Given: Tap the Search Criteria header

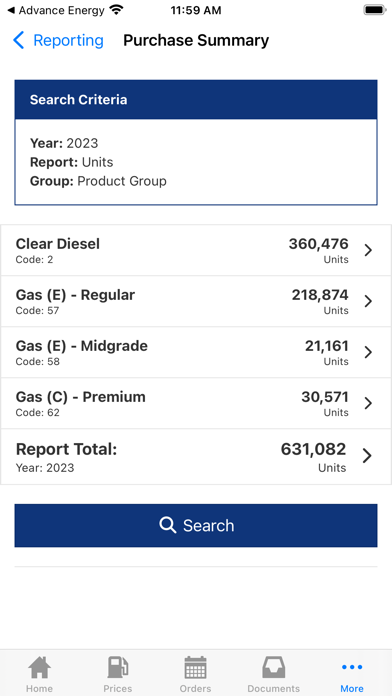Looking at the screenshot, I should 196,99.
